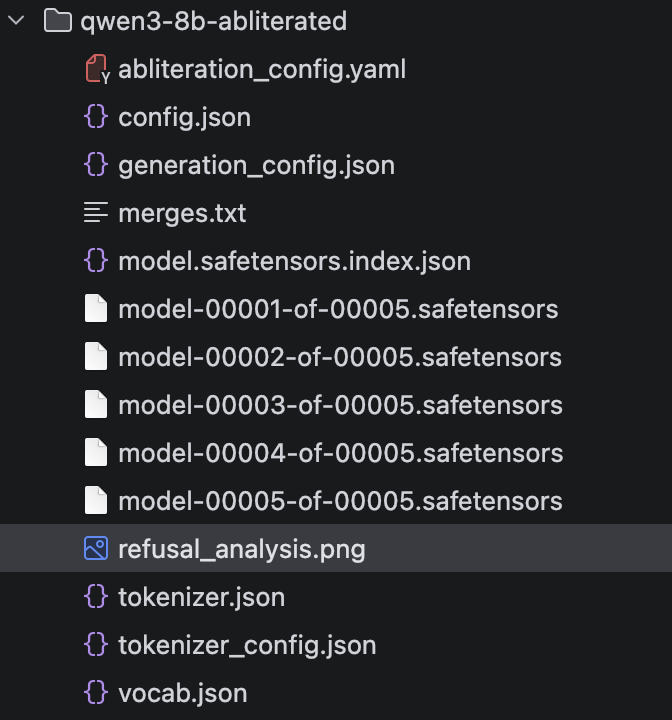This screenshot has height=720, width=672.
Task: Open the tokenizer_config.json file
Action: [247, 645]
